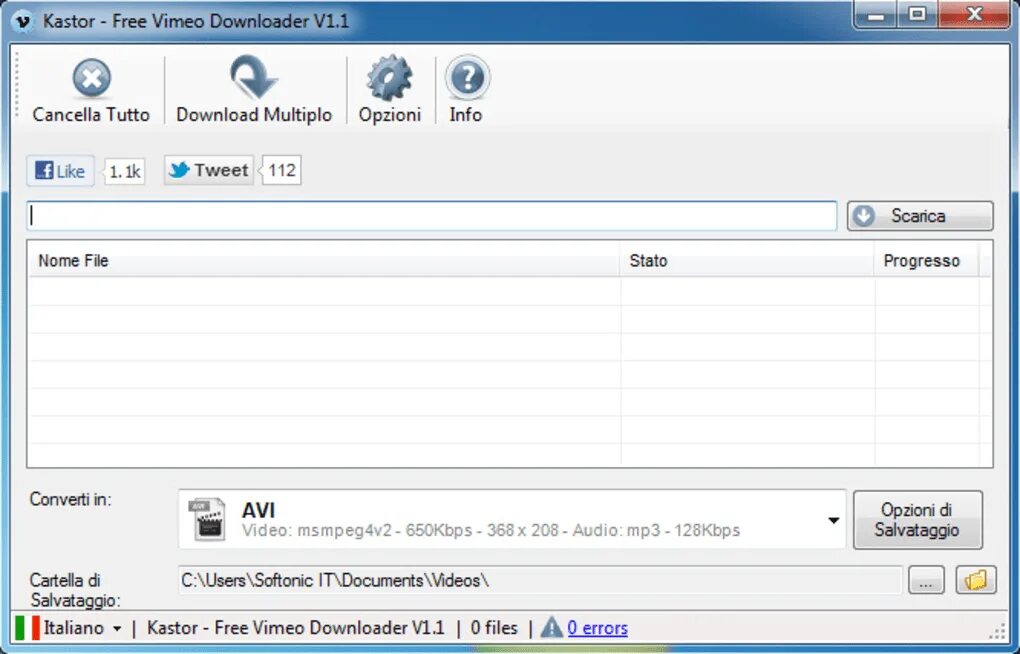Click the Vimeo app icon in title bar
Image resolution: width=1020 pixels, height=654 pixels.
(x=23, y=21)
